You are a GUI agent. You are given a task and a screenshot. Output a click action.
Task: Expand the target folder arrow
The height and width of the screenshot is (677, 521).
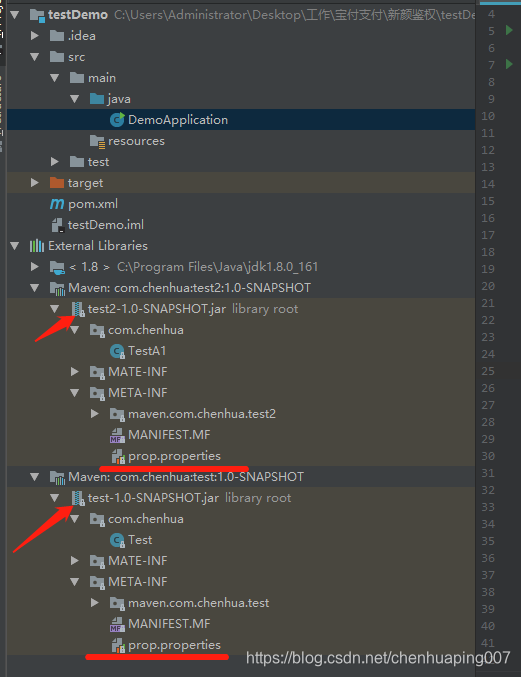[x=35, y=183]
